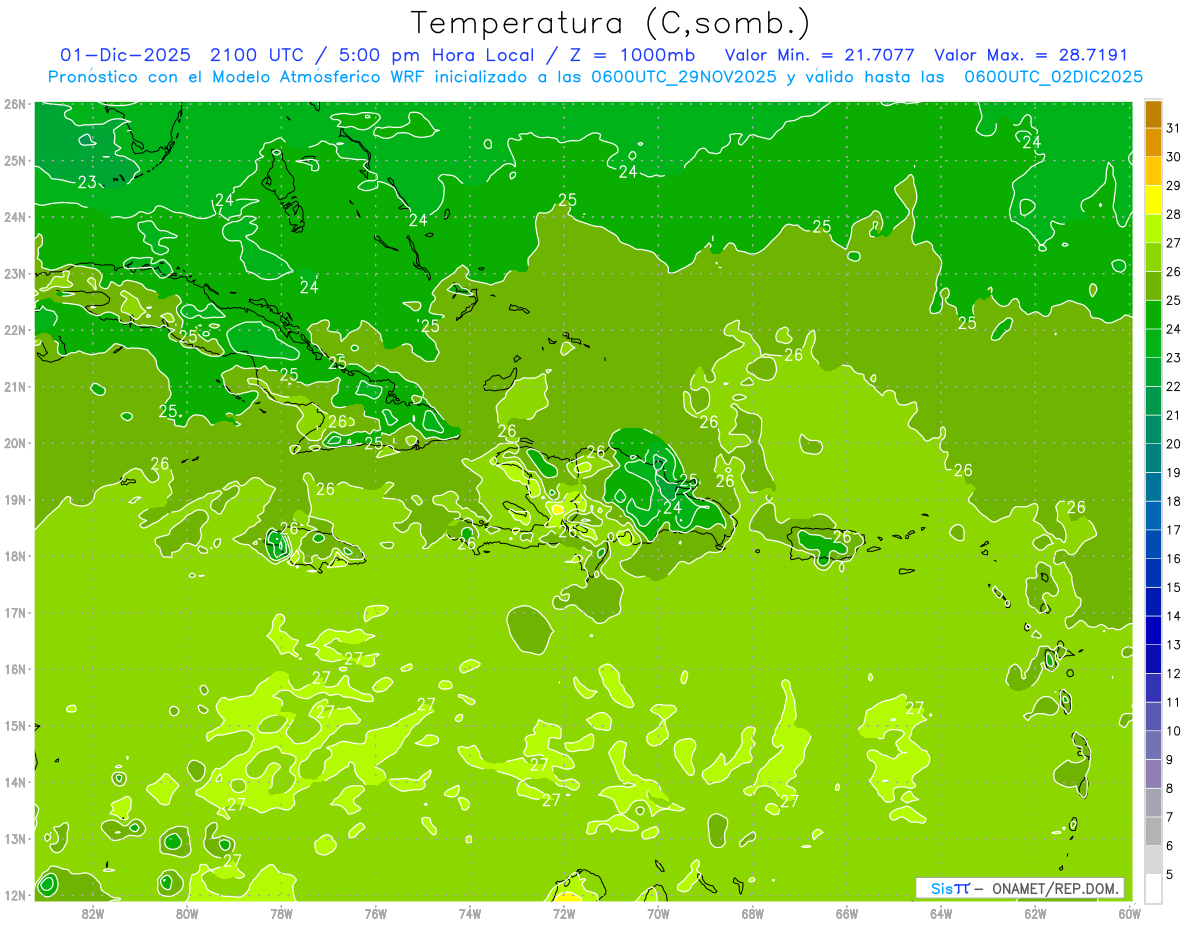Pick the green swatch between legend 24 and 25
The width and height of the screenshot is (1200, 927).
(x=1153, y=315)
